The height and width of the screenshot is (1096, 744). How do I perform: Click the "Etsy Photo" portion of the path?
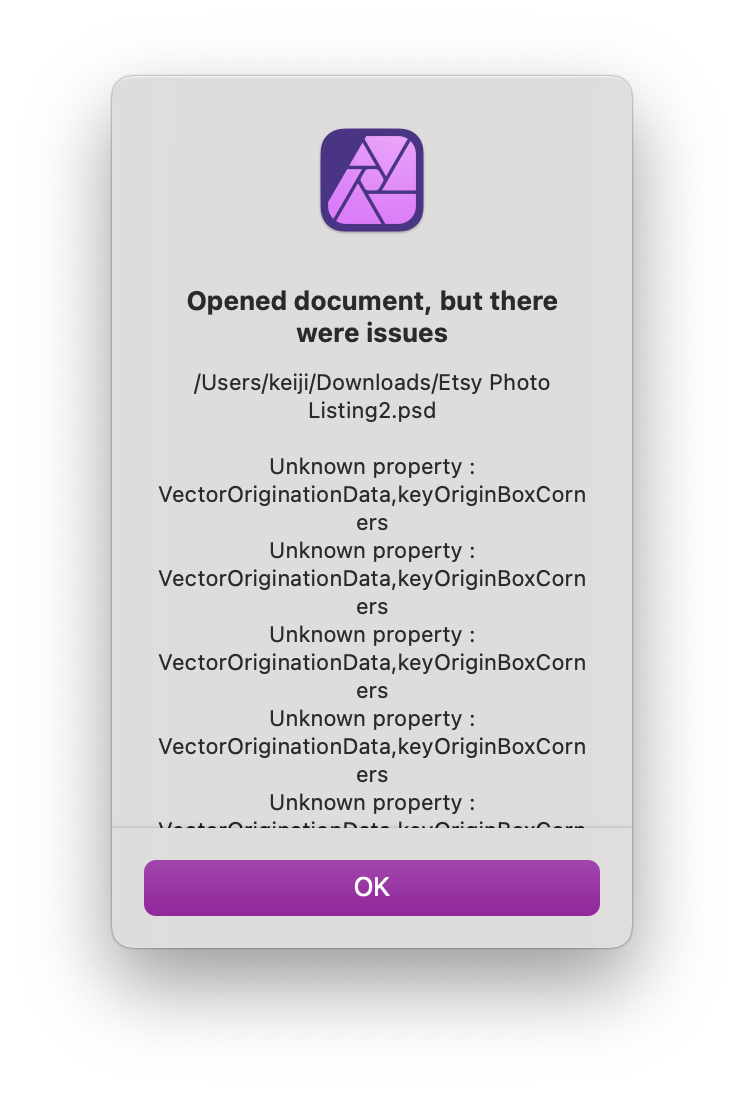498,383
